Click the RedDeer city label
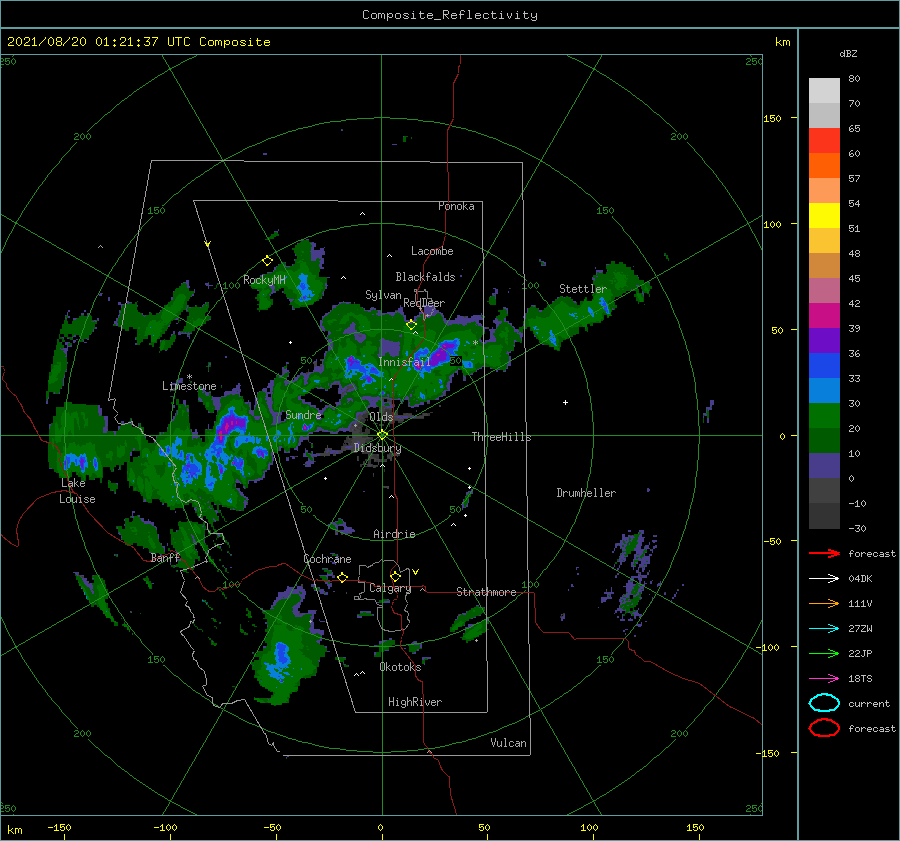Screen dimensions: 900x841 [424, 303]
